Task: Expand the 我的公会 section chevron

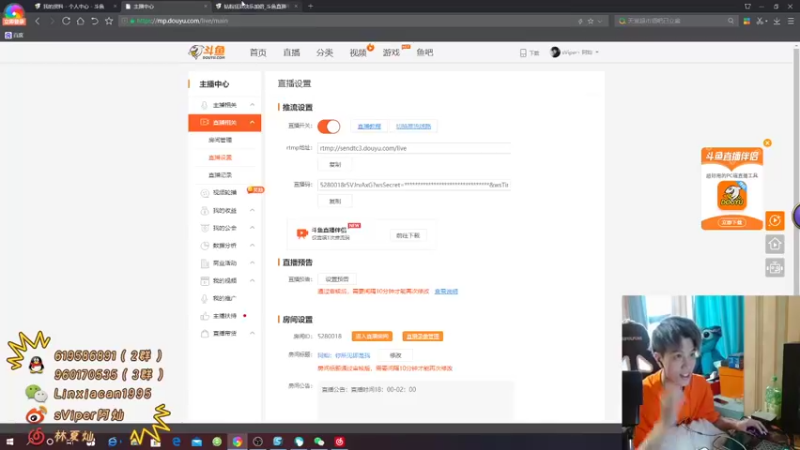Action: (252, 228)
